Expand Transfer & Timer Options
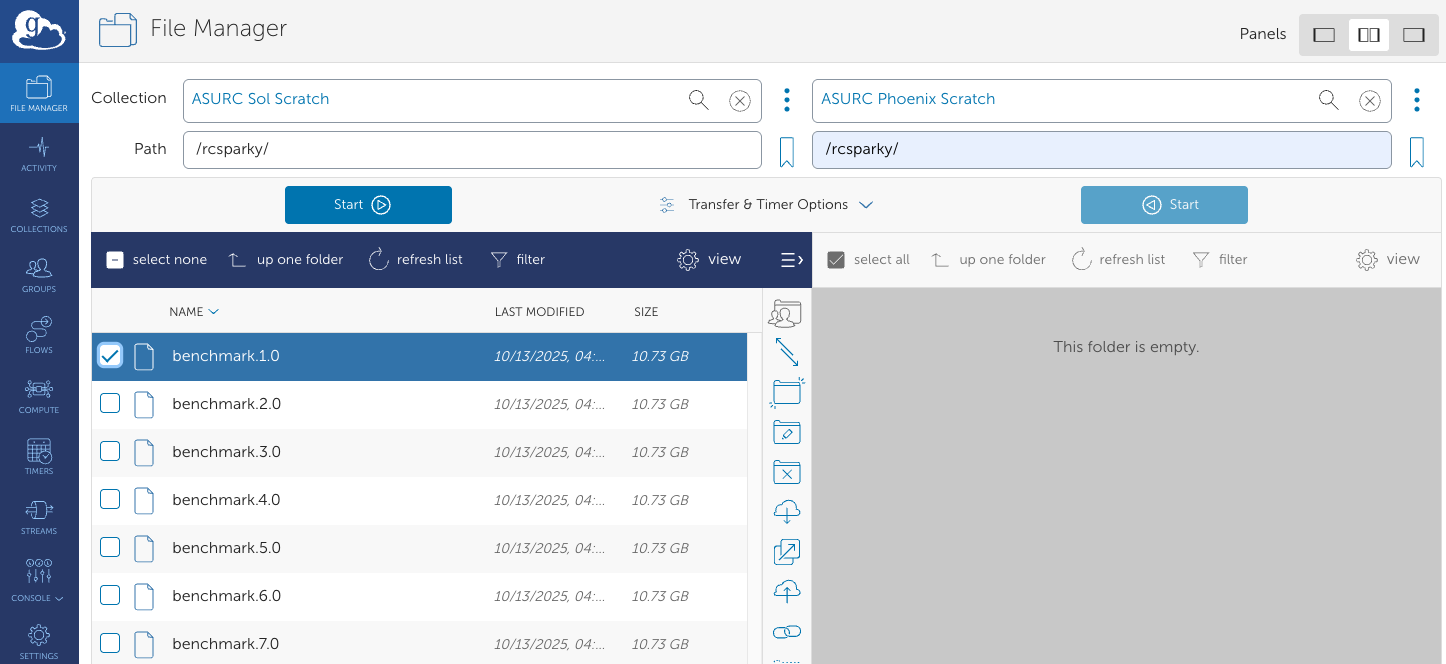This screenshot has height=664, width=1446. pos(767,204)
